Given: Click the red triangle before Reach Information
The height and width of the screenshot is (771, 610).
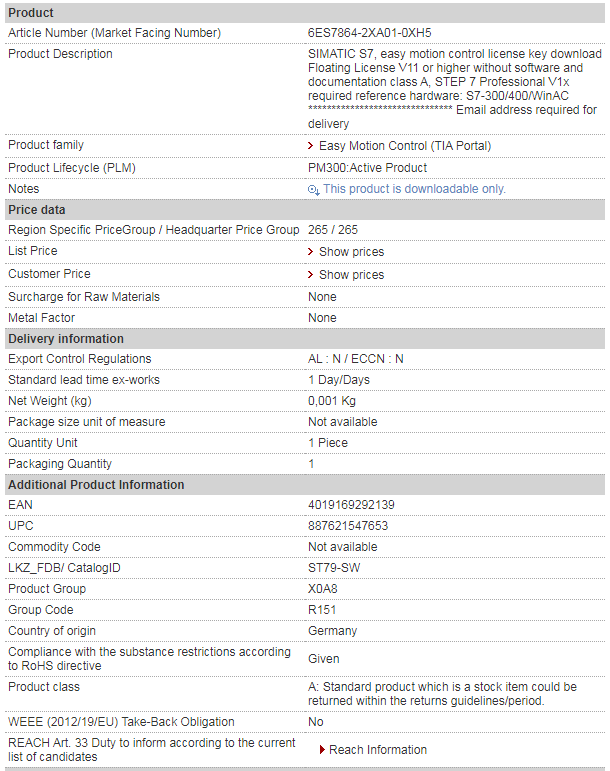Looking at the screenshot, I should [322, 749].
